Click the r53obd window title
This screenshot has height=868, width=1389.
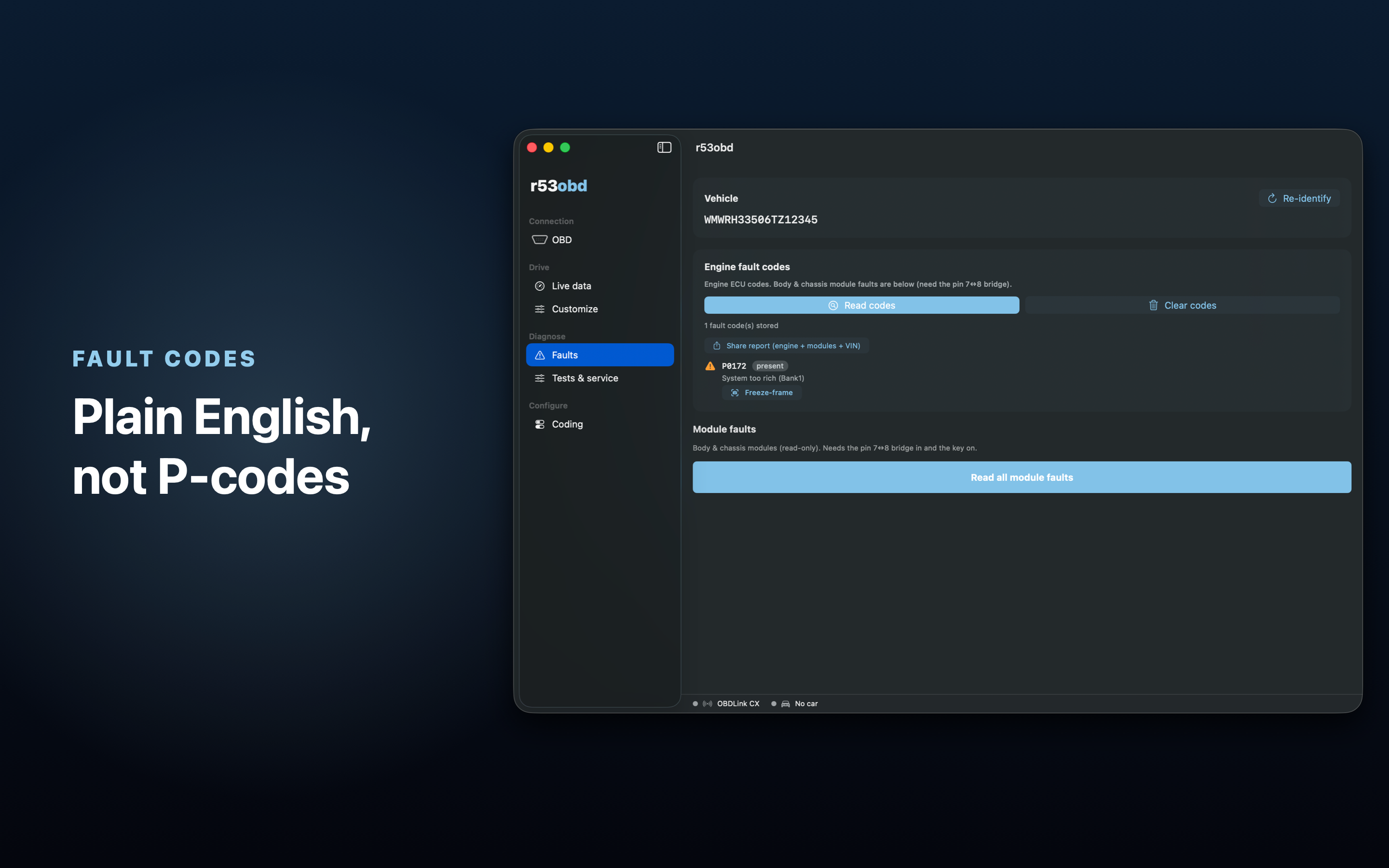click(x=714, y=148)
